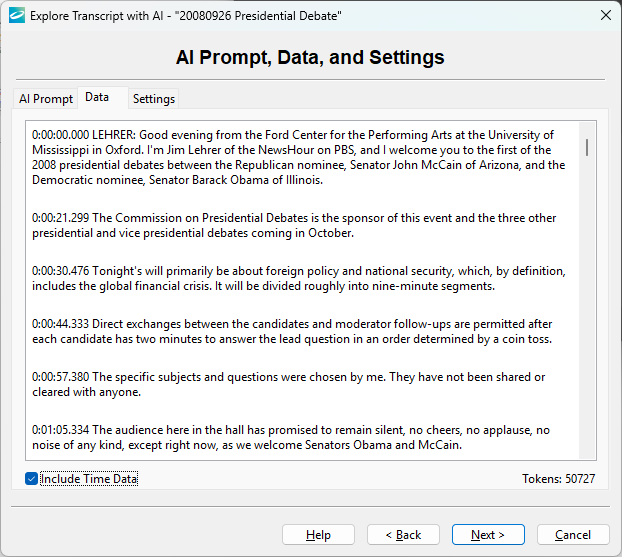Click the app icon in the title bar
622x557 pixels.
15,15
